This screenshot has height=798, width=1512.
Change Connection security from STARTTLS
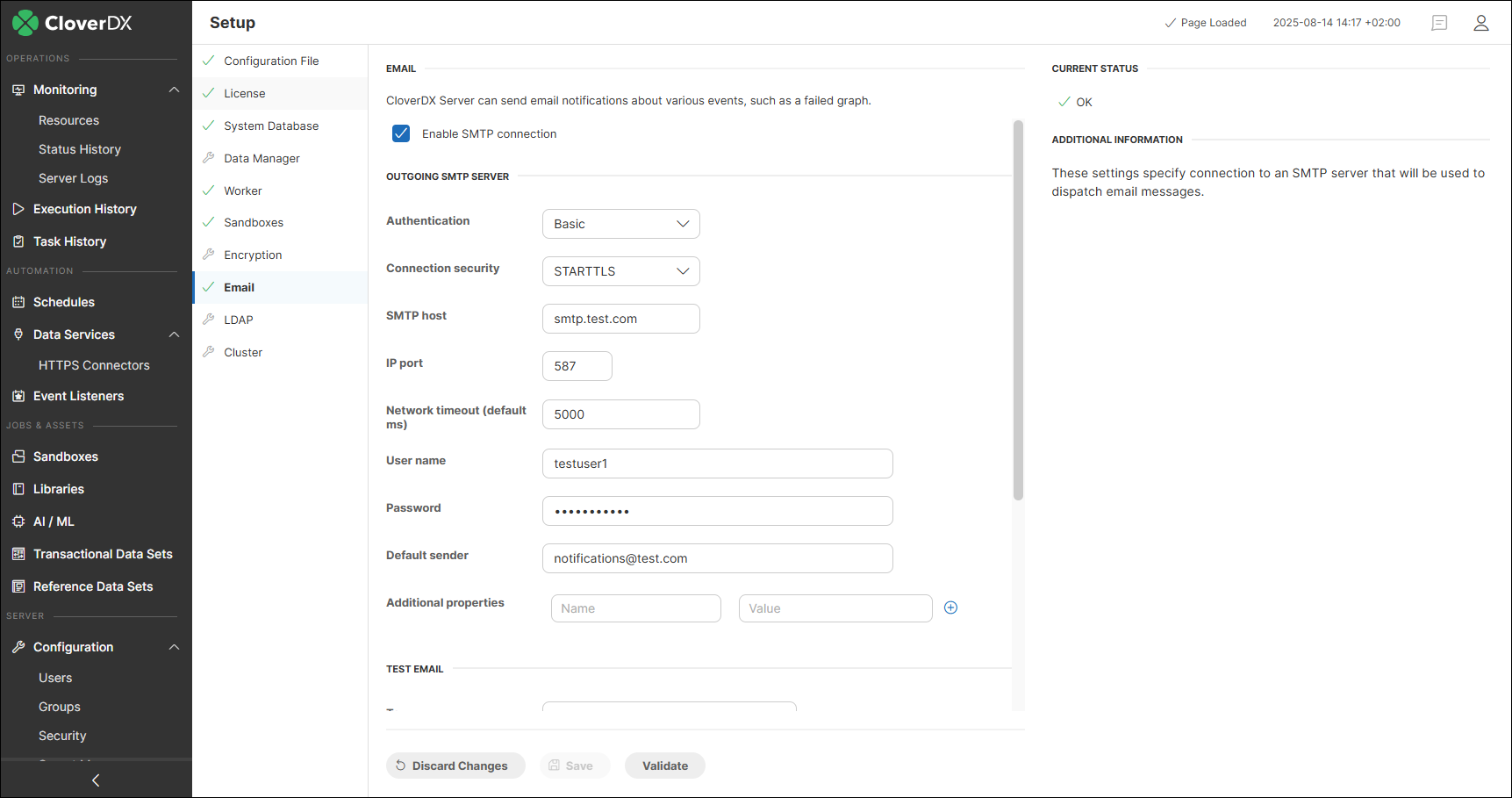pyautogui.click(x=620, y=270)
